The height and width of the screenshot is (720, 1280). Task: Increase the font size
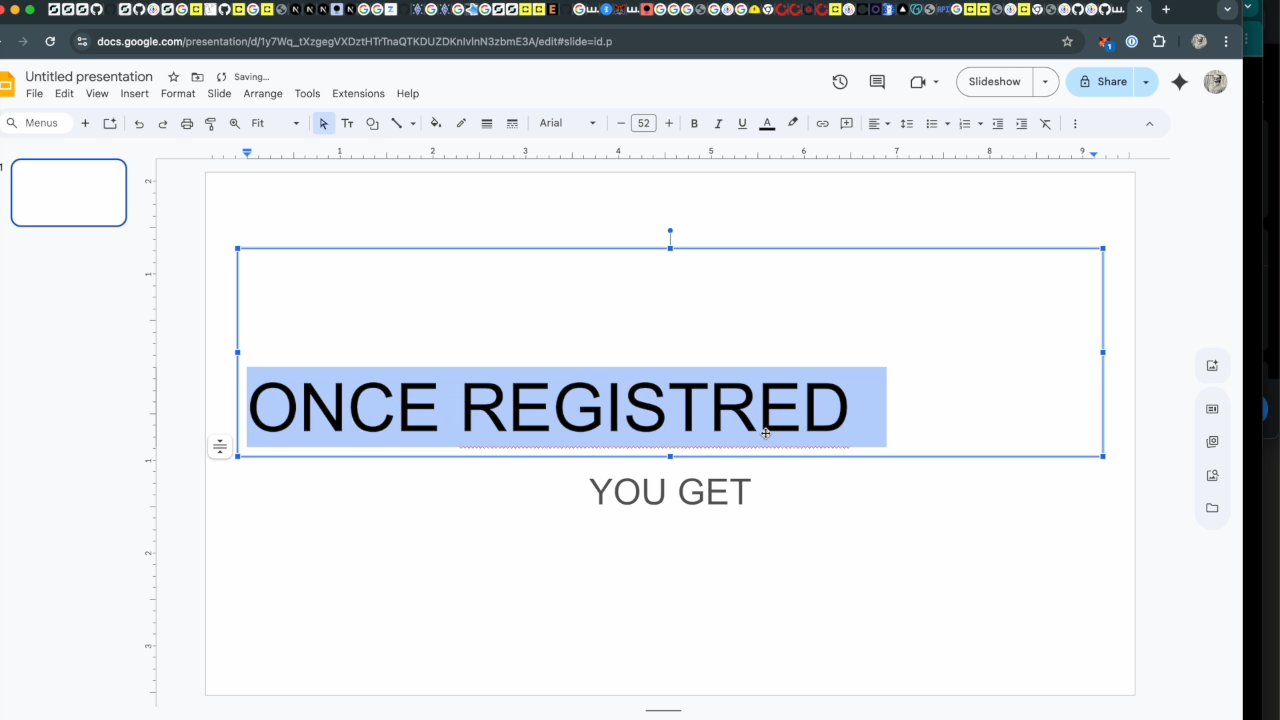(669, 123)
